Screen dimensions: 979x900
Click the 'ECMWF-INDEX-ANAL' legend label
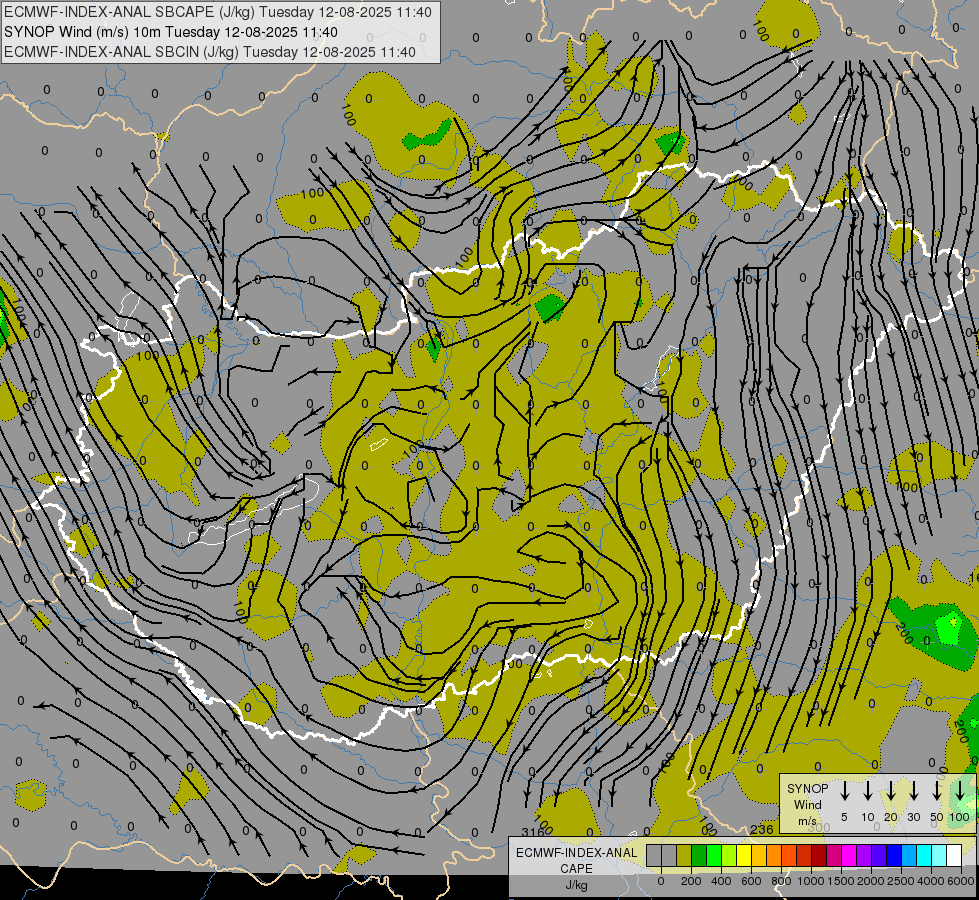576,853
